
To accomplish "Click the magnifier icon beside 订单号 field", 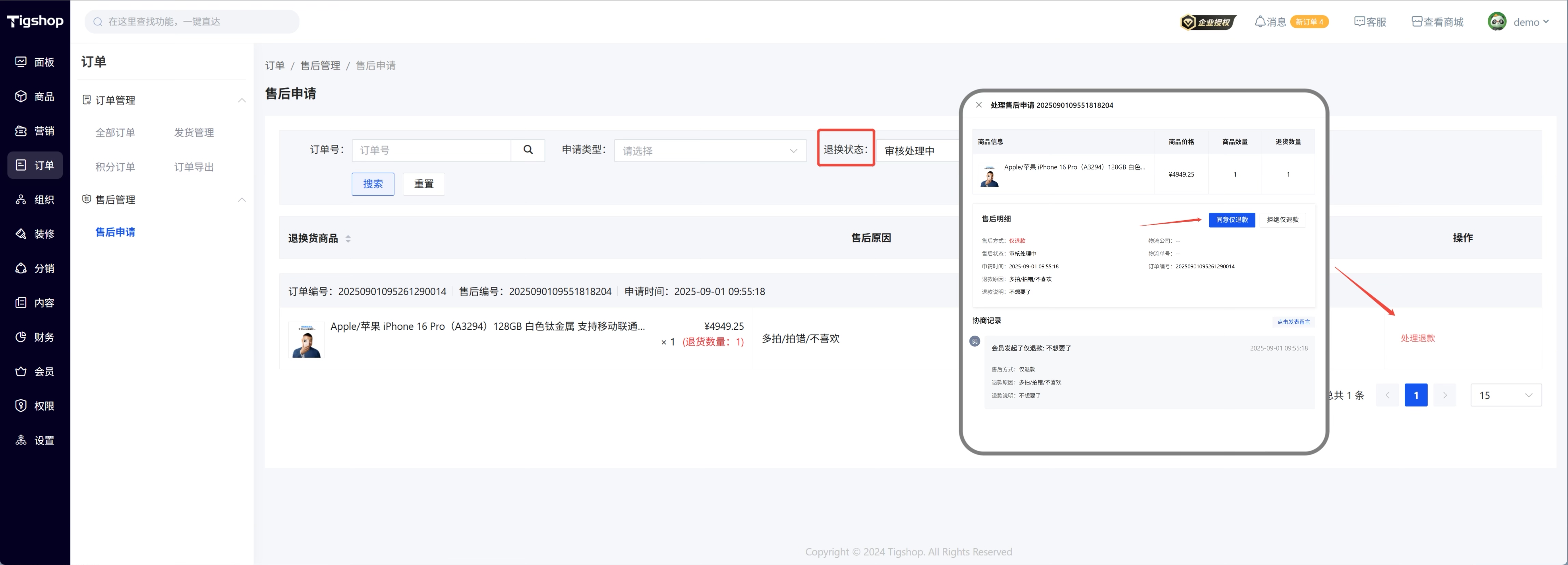I will pyautogui.click(x=528, y=150).
